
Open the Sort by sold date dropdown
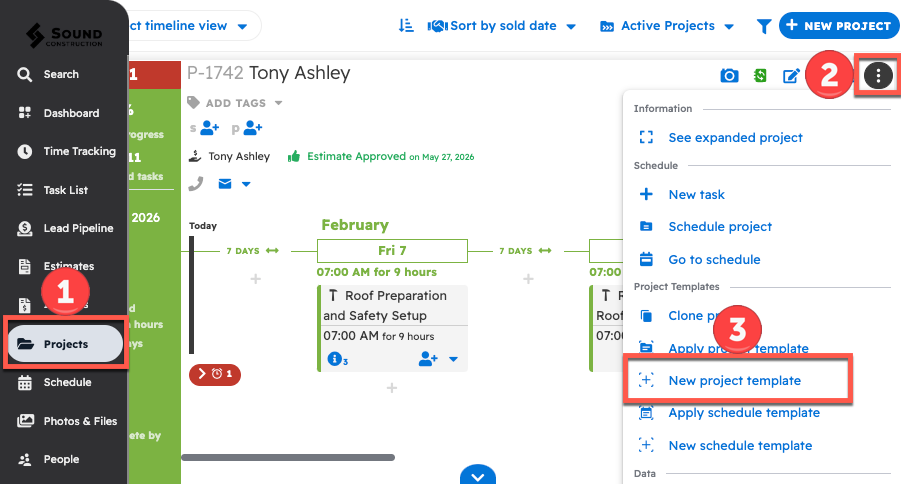502,26
